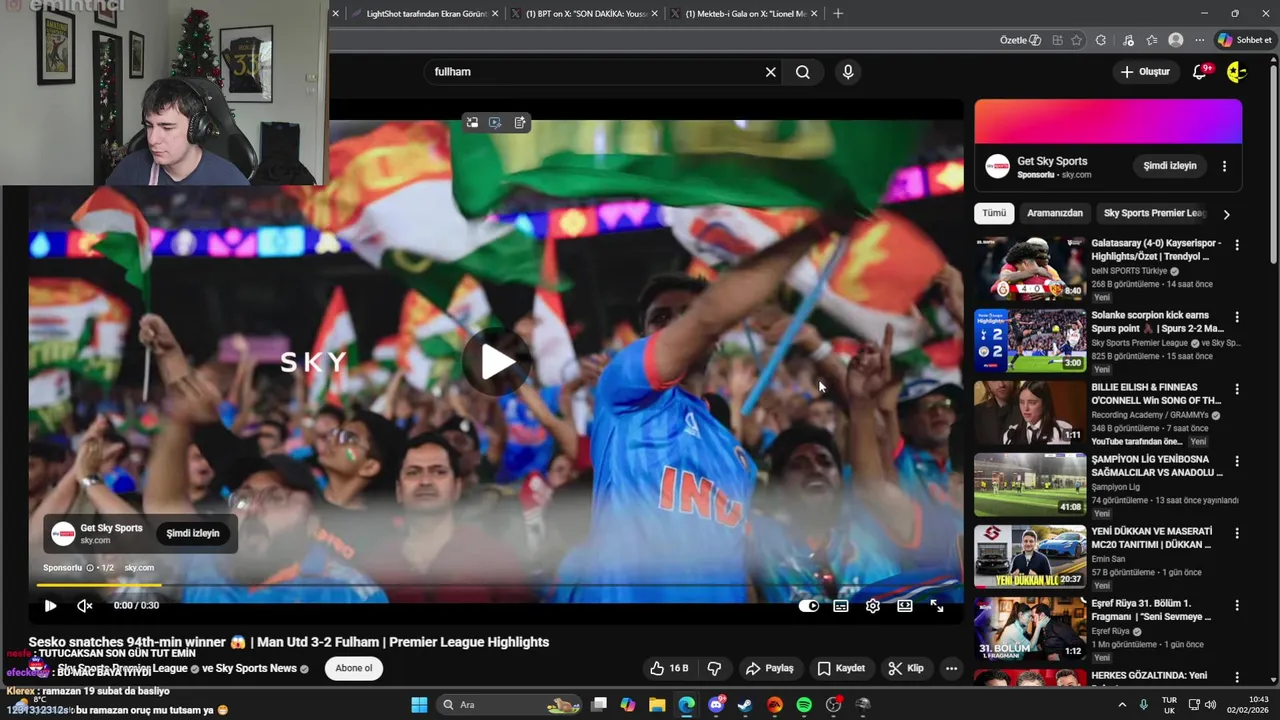Open Edge profile avatar icon
Screen dimensions: 1280x720
coord(1176,40)
